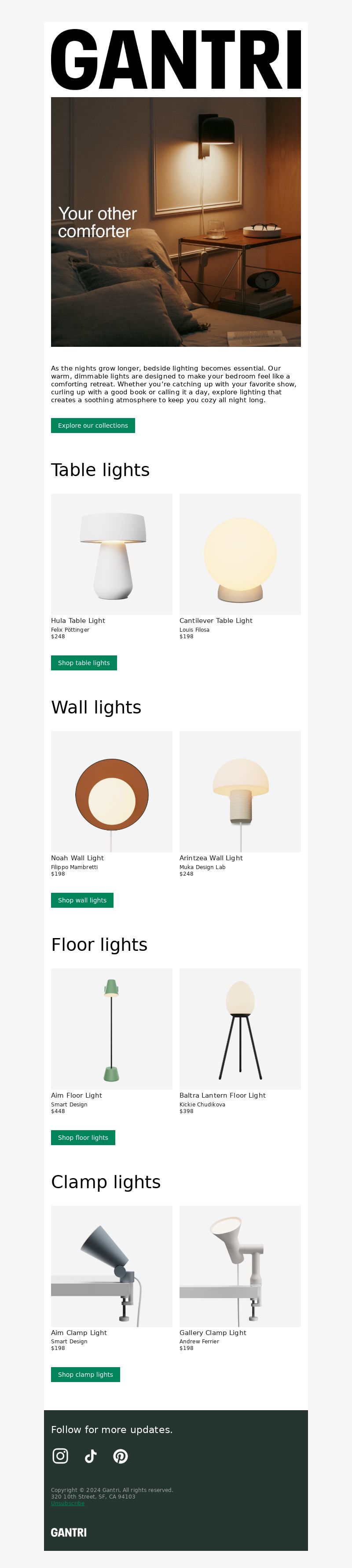Open the Arintzea Wall Light image
This screenshot has width=352, height=1568.
[x=240, y=791]
